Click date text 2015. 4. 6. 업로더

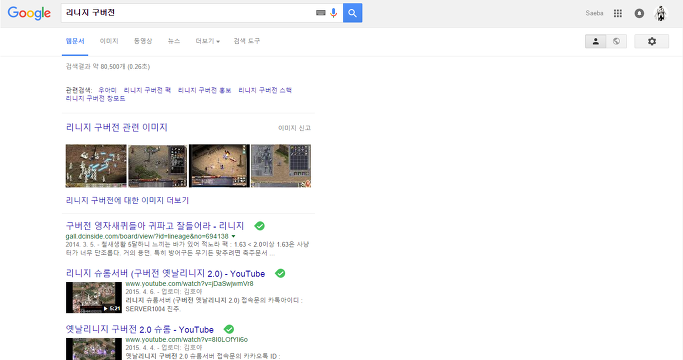164,292
